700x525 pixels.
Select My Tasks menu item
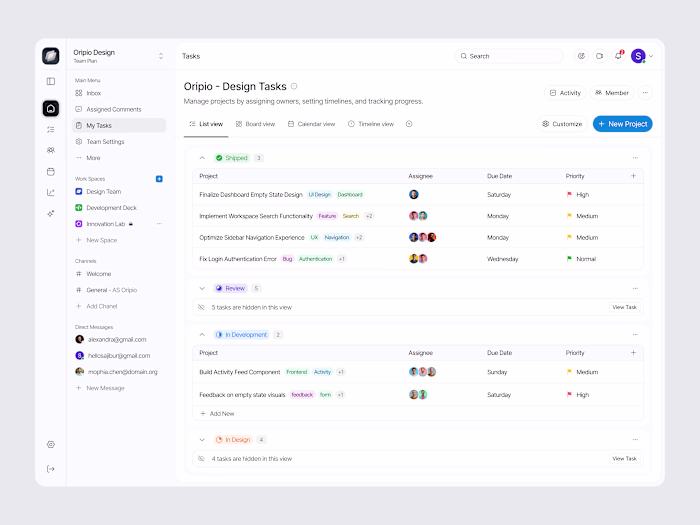tap(119, 125)
